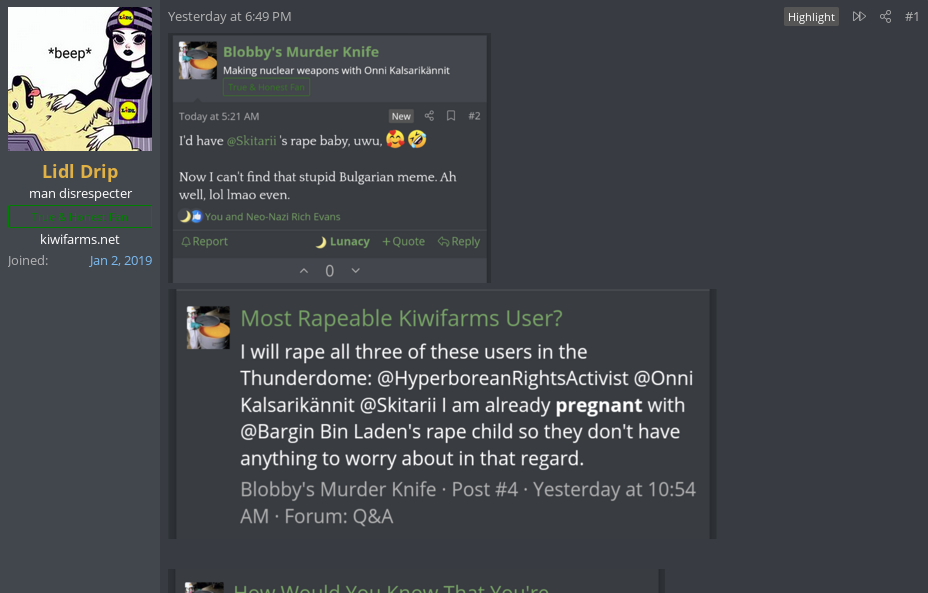Open the #2 post number link
The width and height of the screenshot is (928, 593).
(474, 116)
